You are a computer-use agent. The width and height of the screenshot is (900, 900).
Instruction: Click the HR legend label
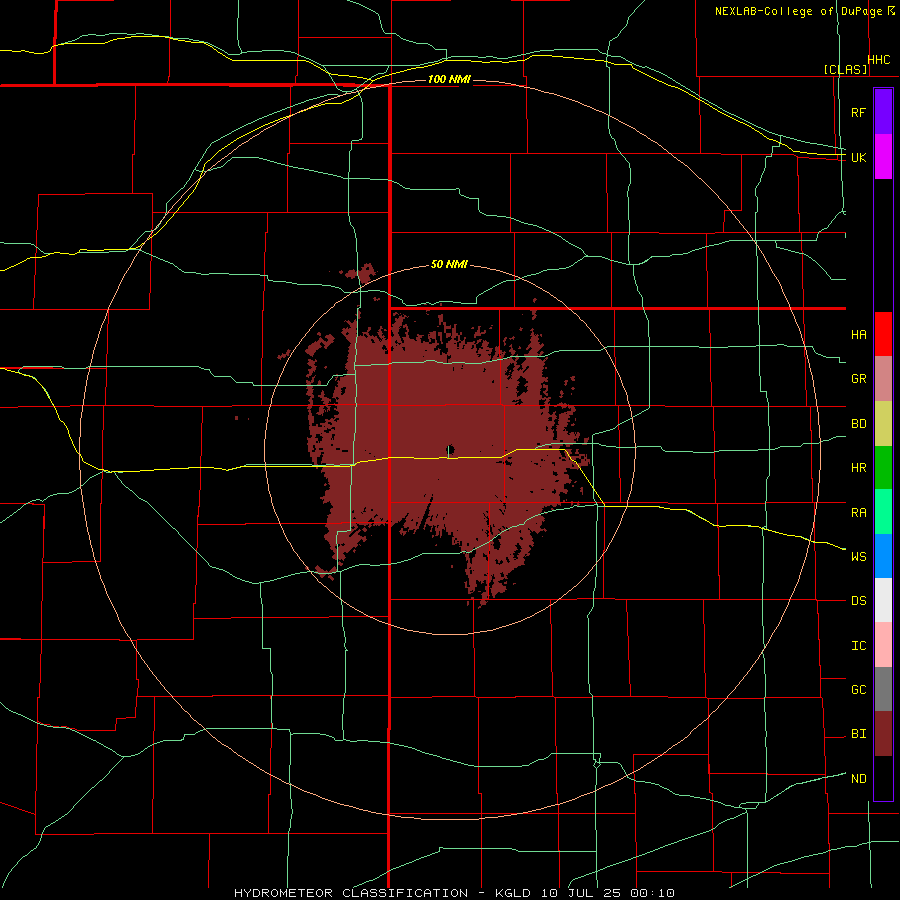click(x=858, y=468)
